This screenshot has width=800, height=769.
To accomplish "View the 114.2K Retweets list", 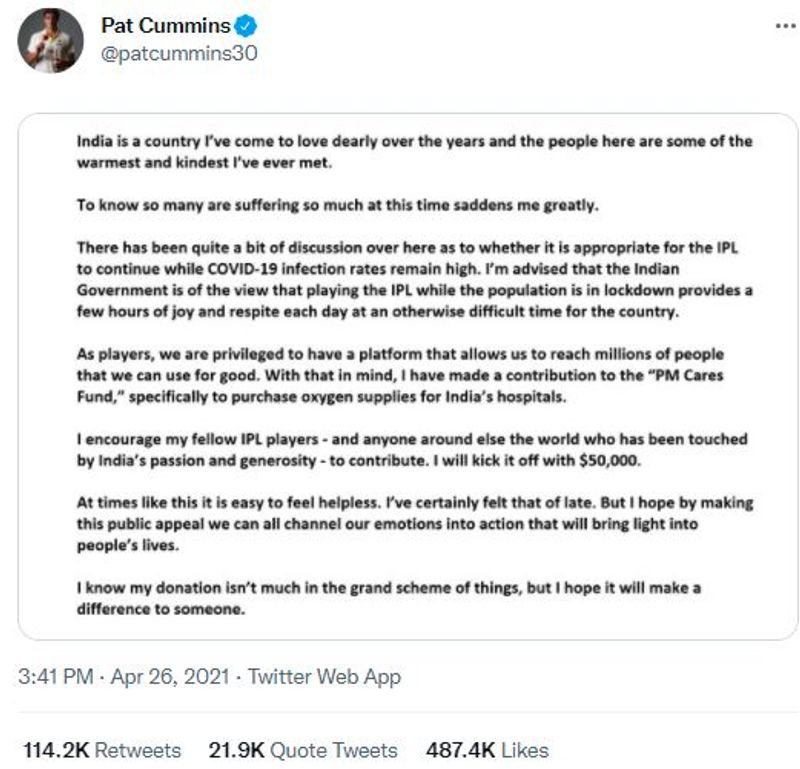I will click(x=102, y=750).
